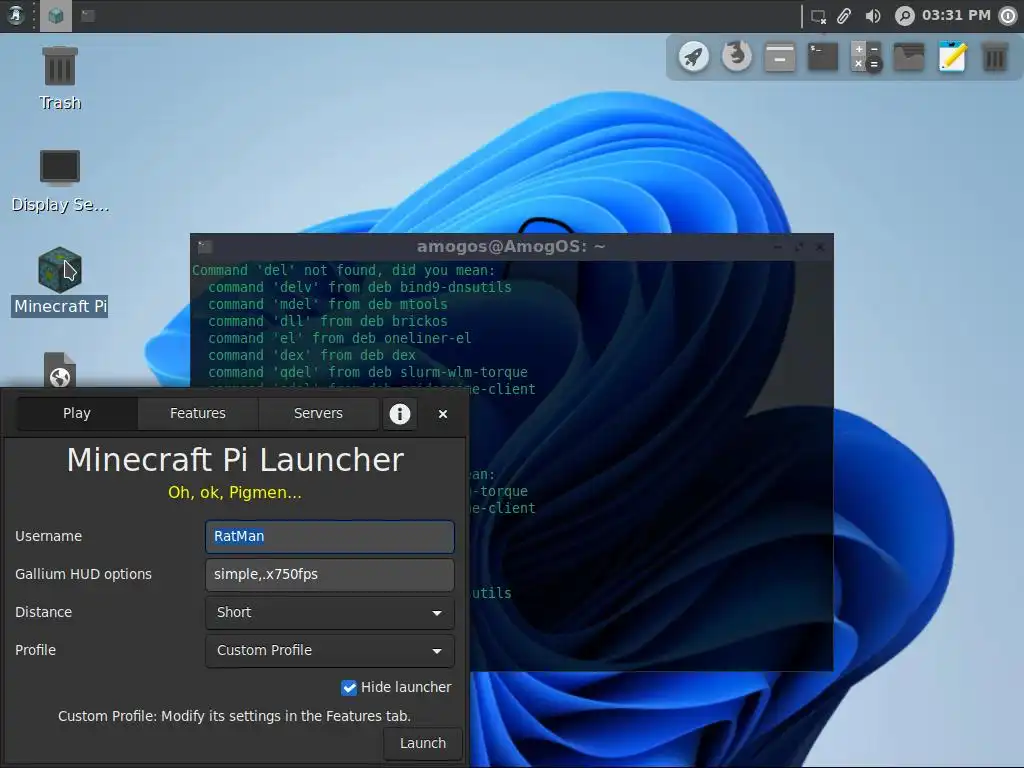This screenshot has width=1024, height=768.
Task: Click terminal line 'mdel' from deb mtools
Action: tap(328, 304)
